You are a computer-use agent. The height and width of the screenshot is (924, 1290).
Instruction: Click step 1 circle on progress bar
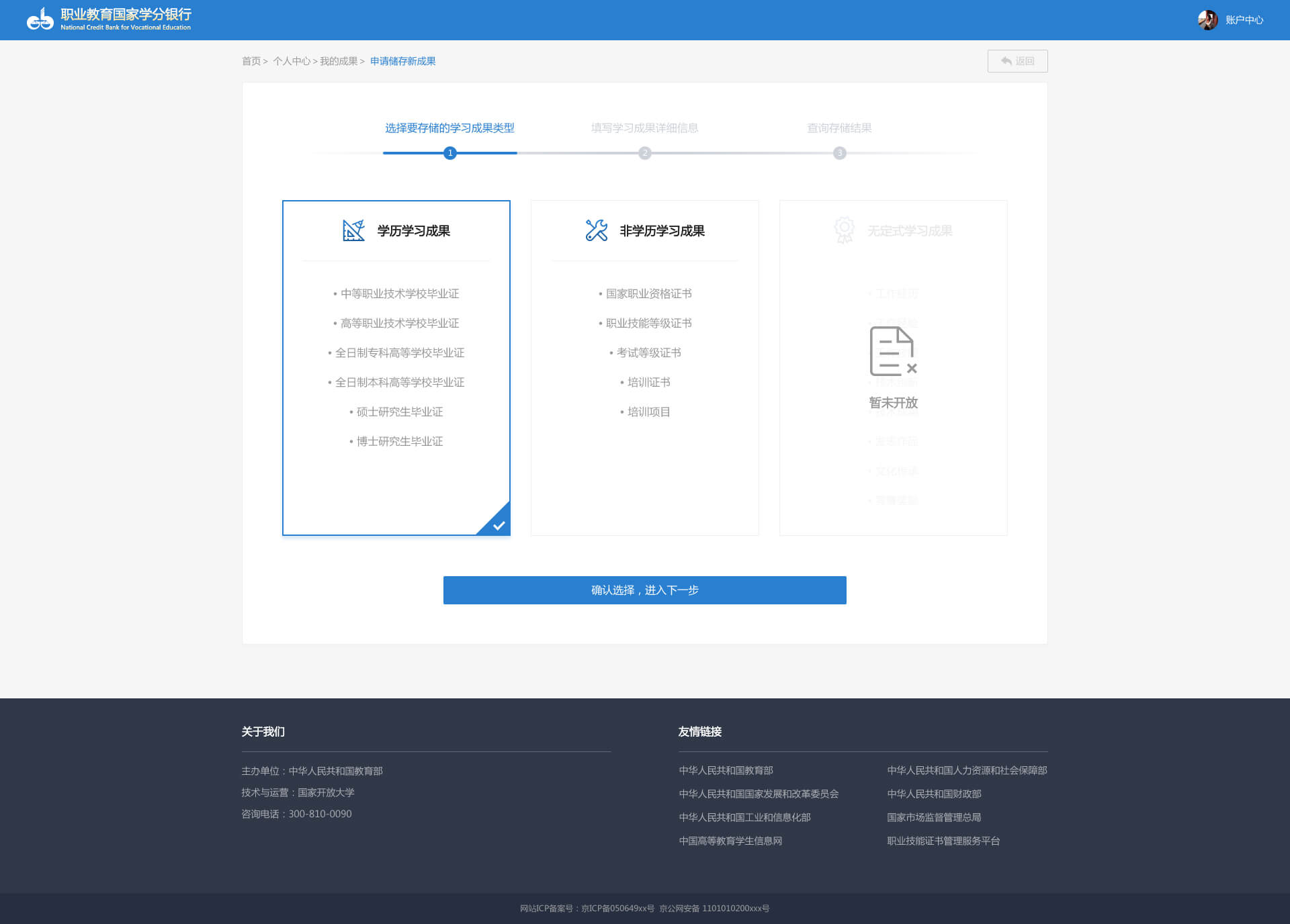[x=450, y=153]
